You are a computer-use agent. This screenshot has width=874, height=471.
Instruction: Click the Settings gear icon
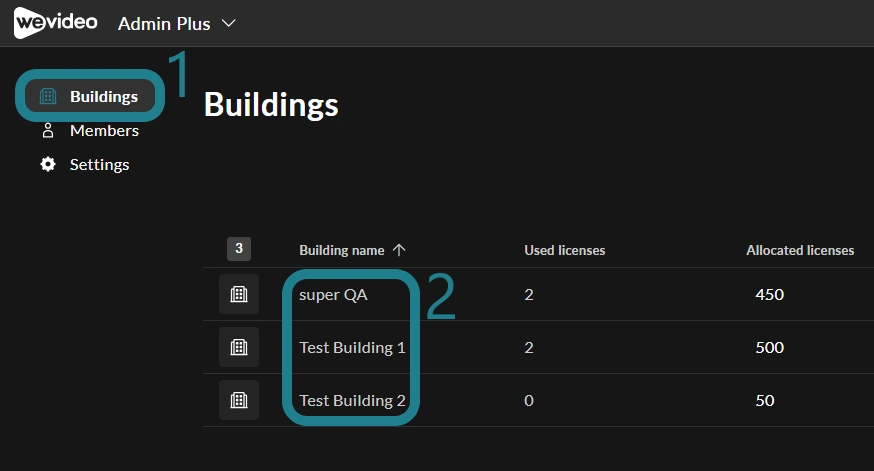(x=48, y=164)
